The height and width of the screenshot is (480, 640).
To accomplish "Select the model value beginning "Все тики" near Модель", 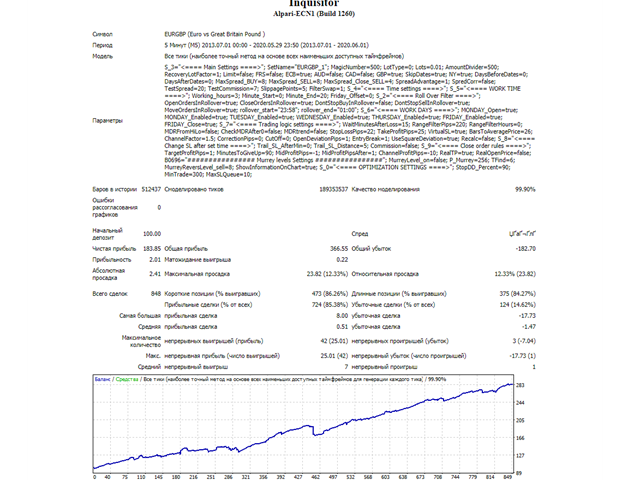I will [284, 56].
